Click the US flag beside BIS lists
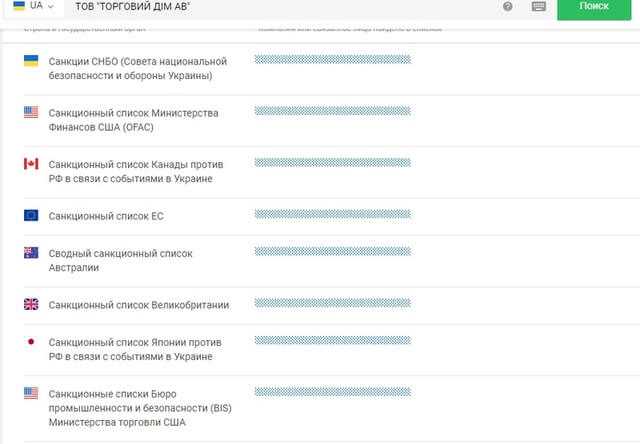This screenshot has height=444, width=640. pos(31,393)
